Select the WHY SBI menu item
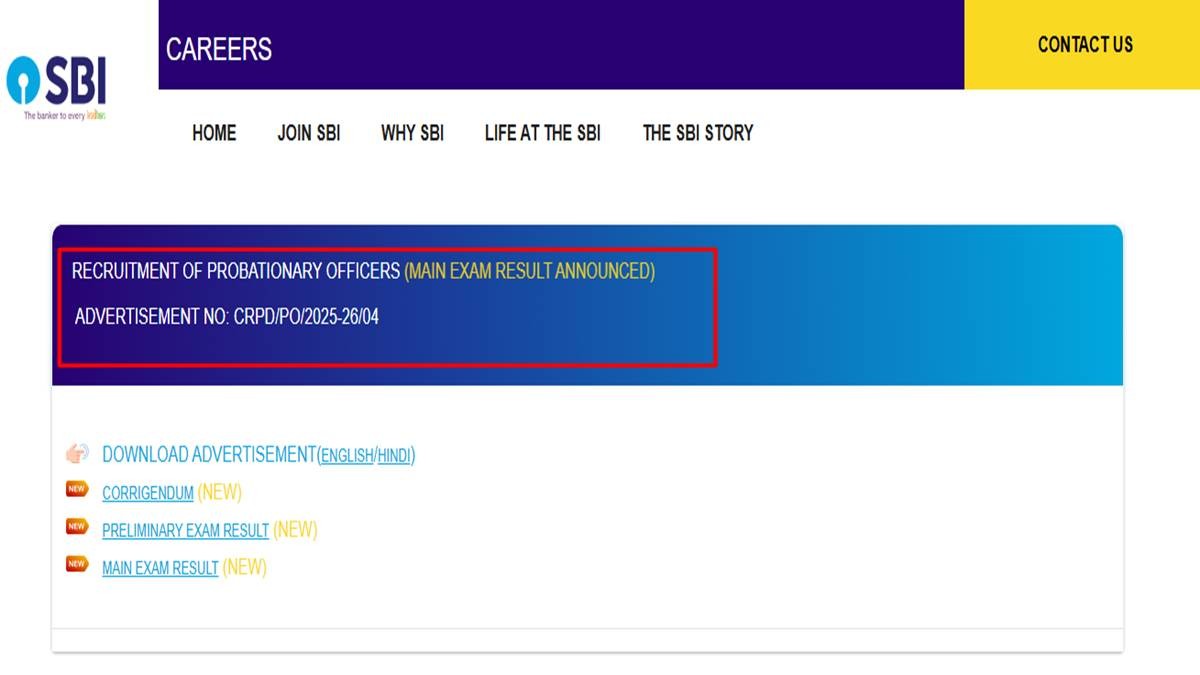The width and height of the screenshot is (1200, 675). pyautogui.click(x=412, y=133)
